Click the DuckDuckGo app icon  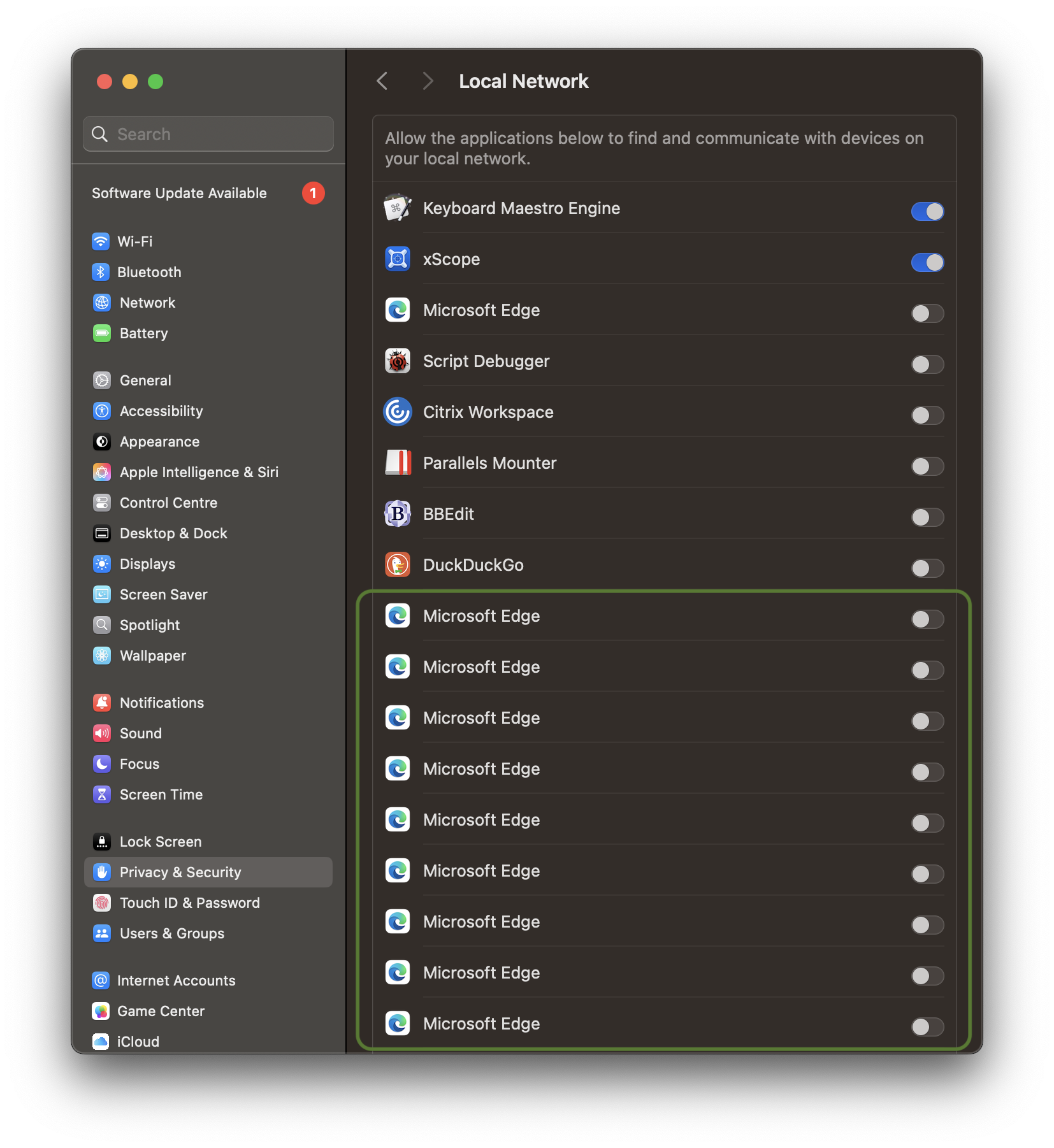pos(398,565)
